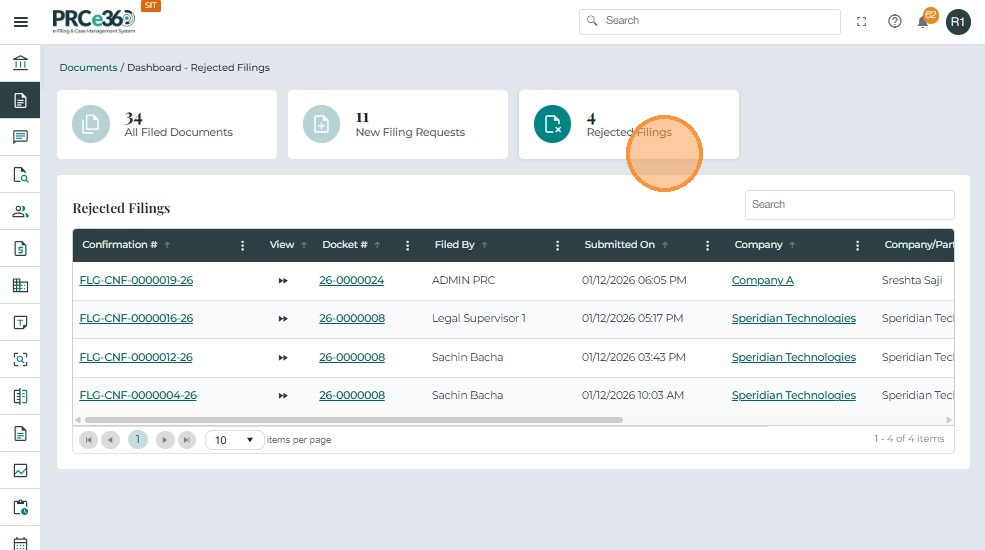This screenshot has width=985, height=550.
Task: View details arrow for FLG-CNF-0000016-26 row
Action: click(283, 319)
